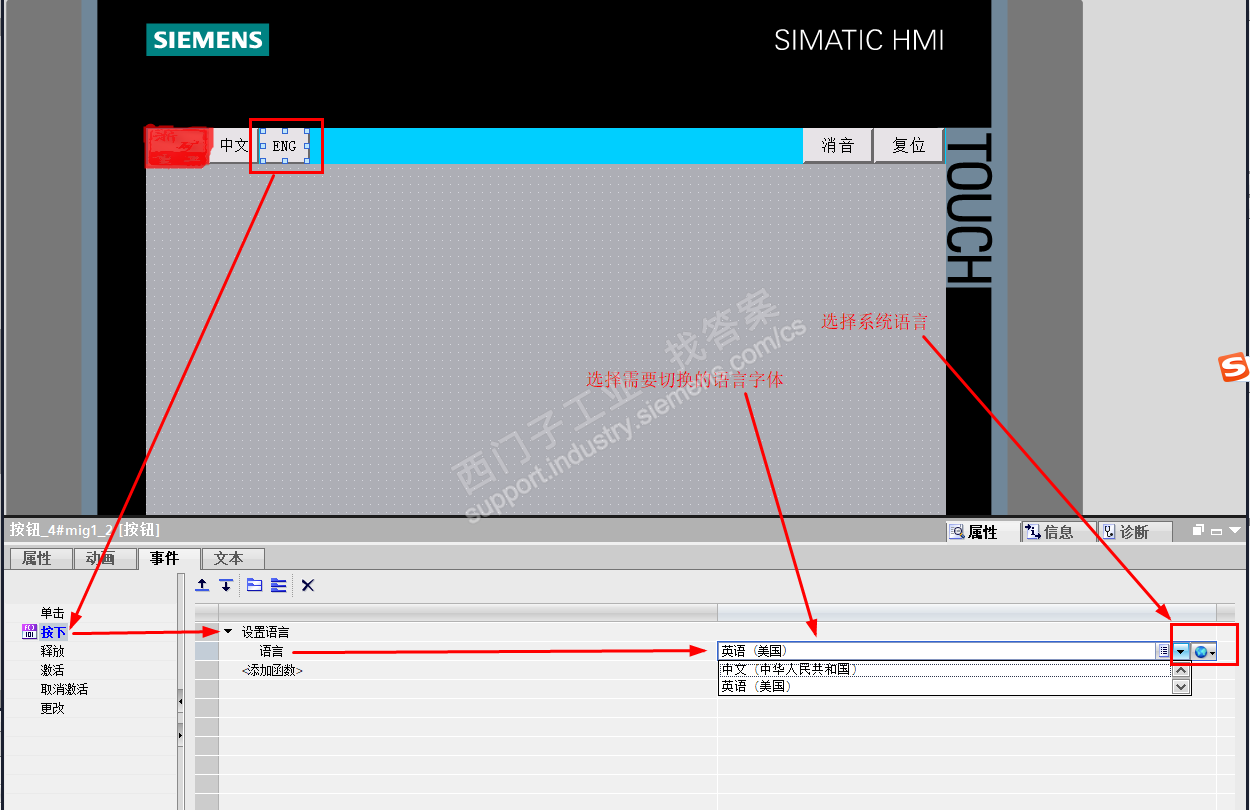The width and height of the screenshot is (1250, 810).
Task: Click the Sogou input method icon
Action: tap(1234, 368)
